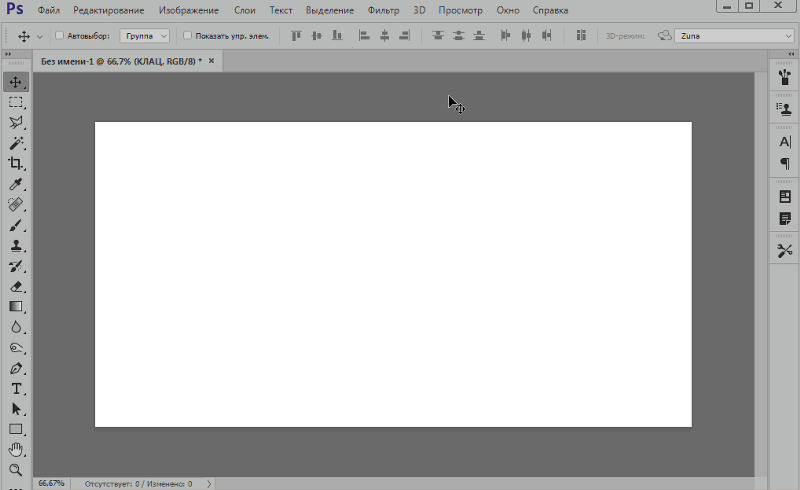Select the Hand tool
This screenshot has height=490, width=800.
[x=16, y=450]
